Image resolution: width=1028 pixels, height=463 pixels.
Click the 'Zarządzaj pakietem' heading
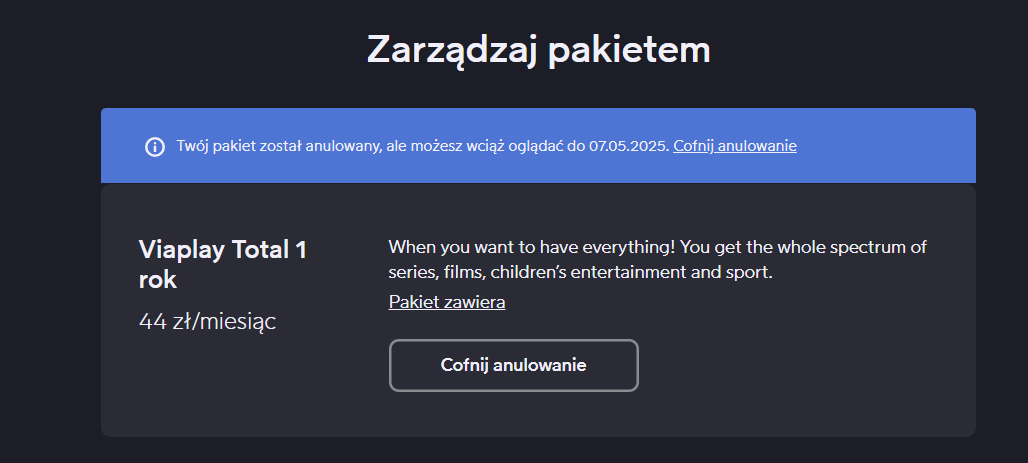tap(538, 49)
